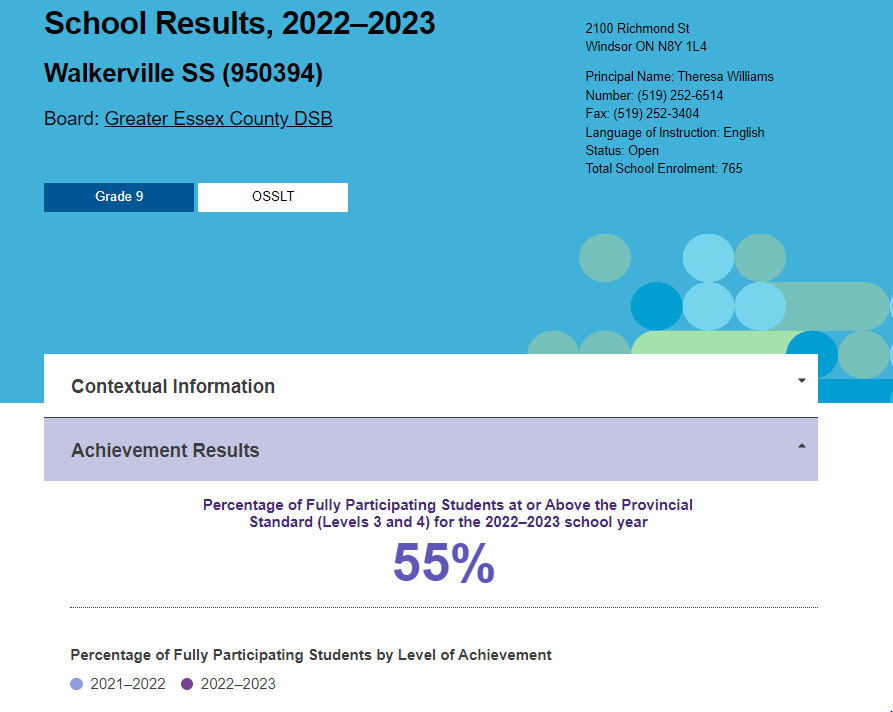Click the 2021–2022 legend dot
This screenshot has width=893, height=712.
76,684
